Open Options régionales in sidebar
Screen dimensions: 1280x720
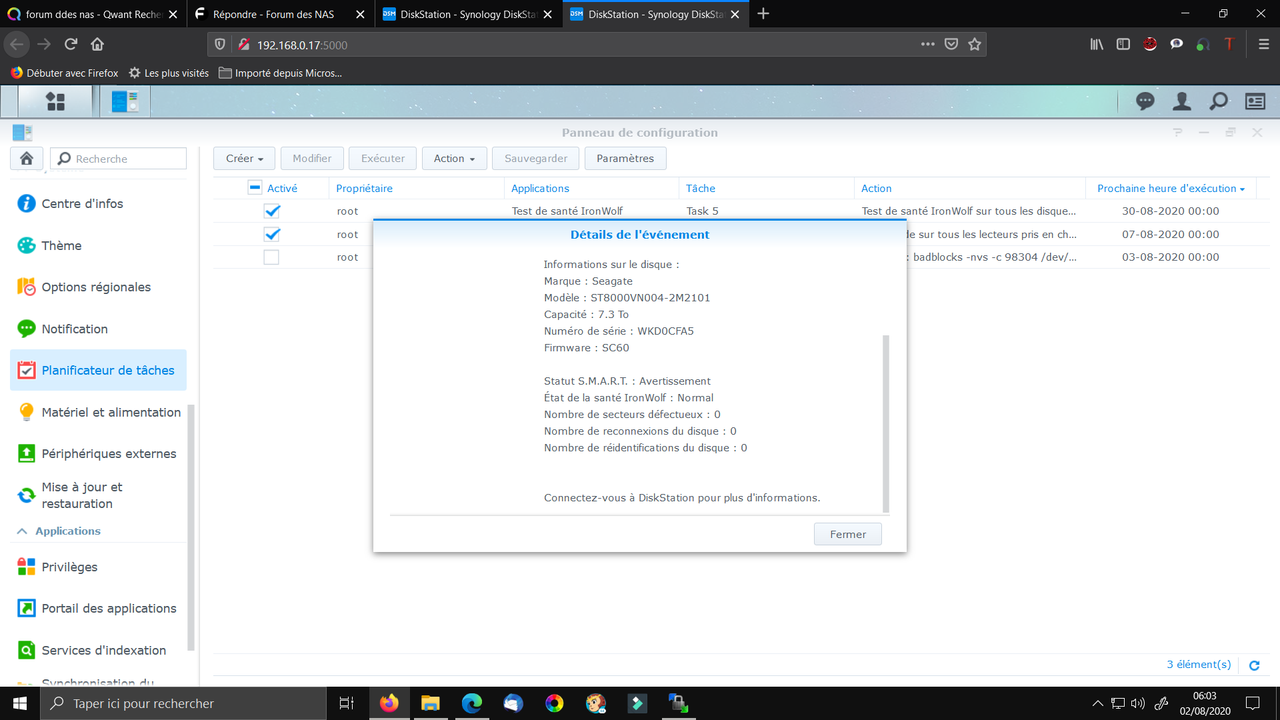98,287
